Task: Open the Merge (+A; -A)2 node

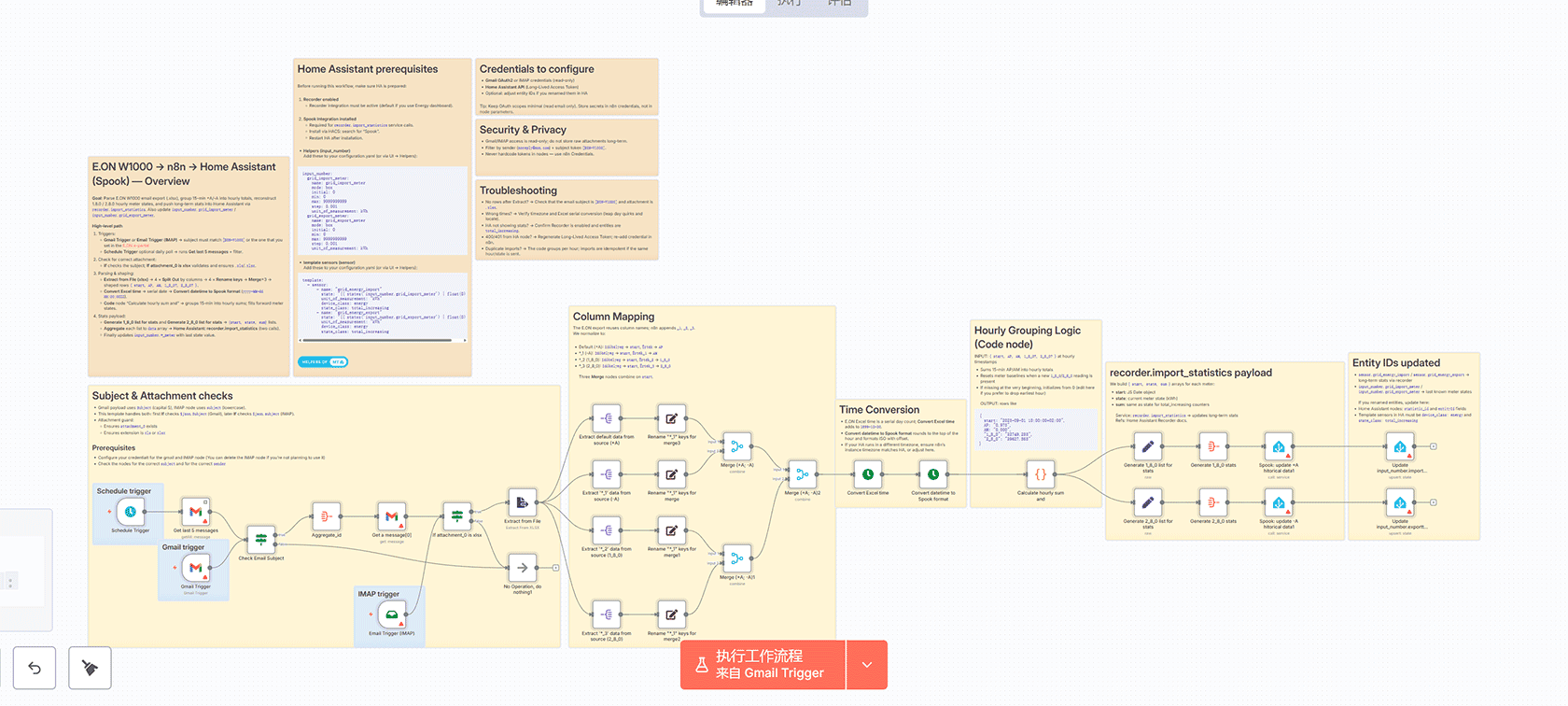Action: [802, 474]
